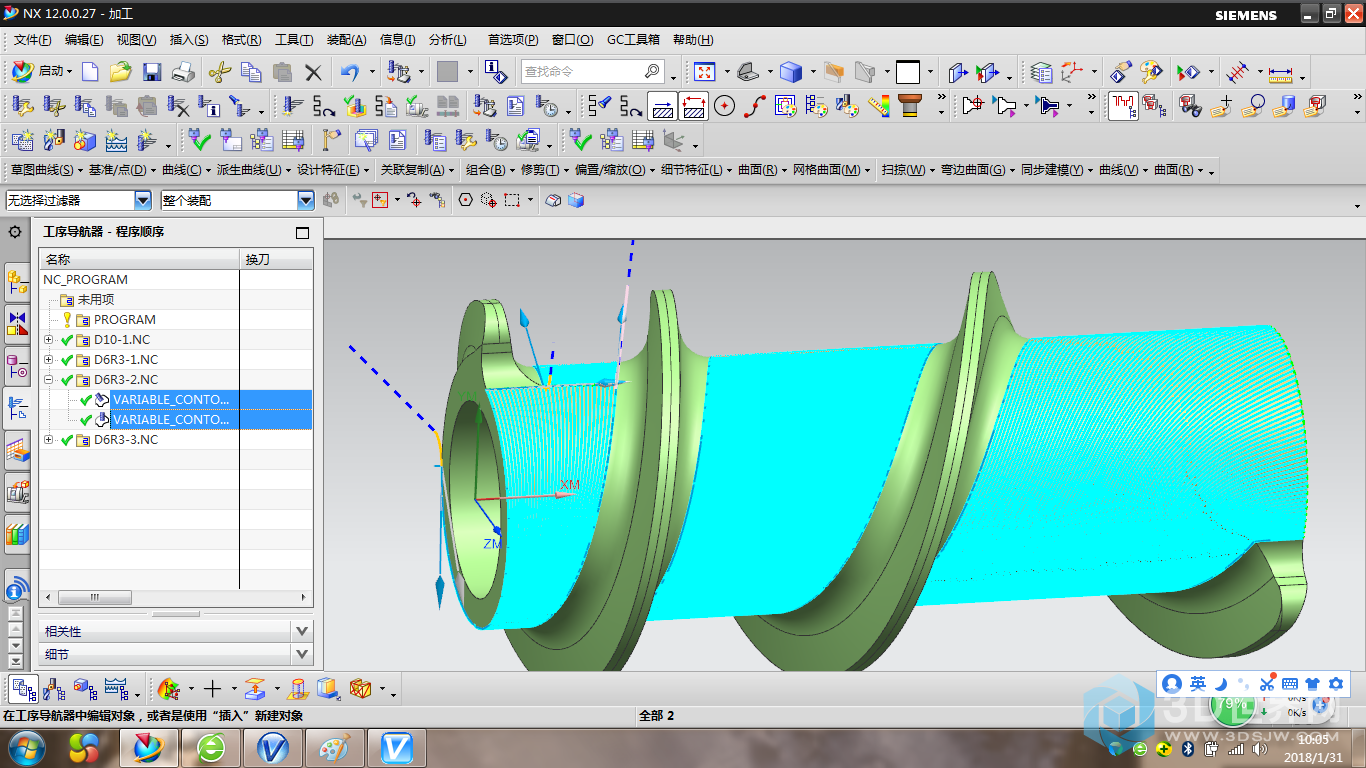
Task: Click the navigator scrollbar right arrow
Action: [305, 597]
